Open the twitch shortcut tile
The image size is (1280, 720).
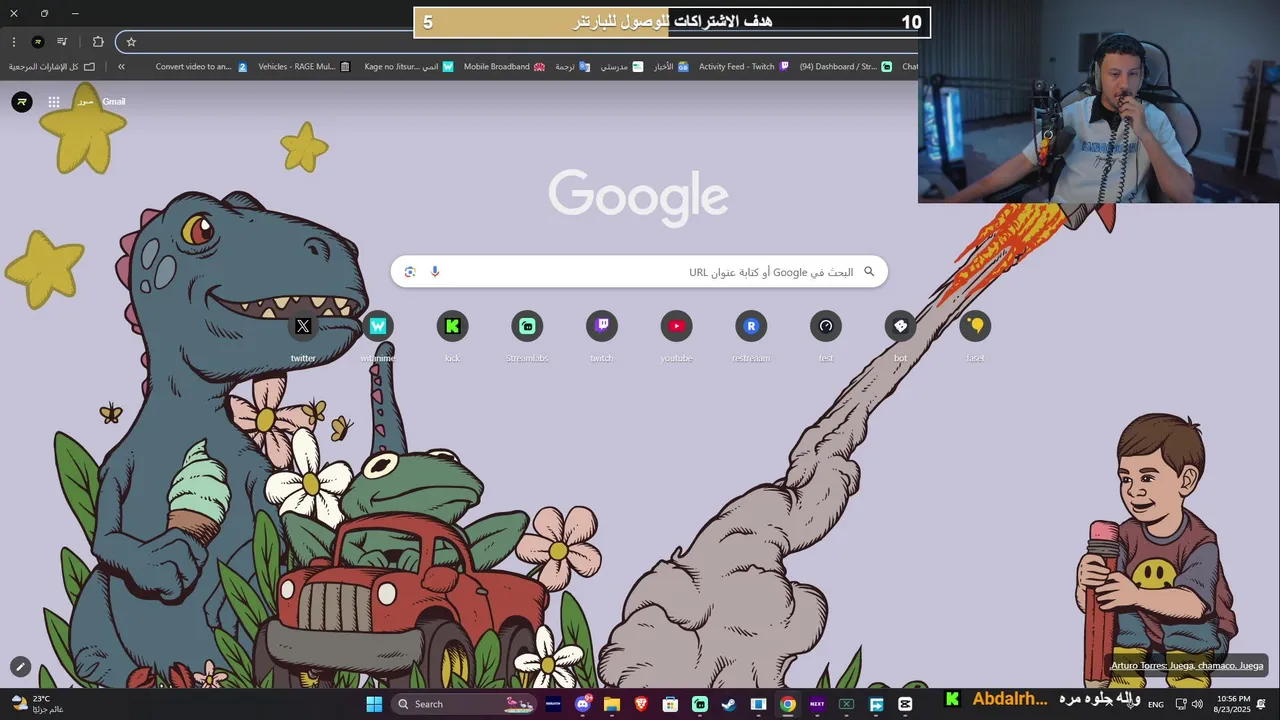click(601, 337)
